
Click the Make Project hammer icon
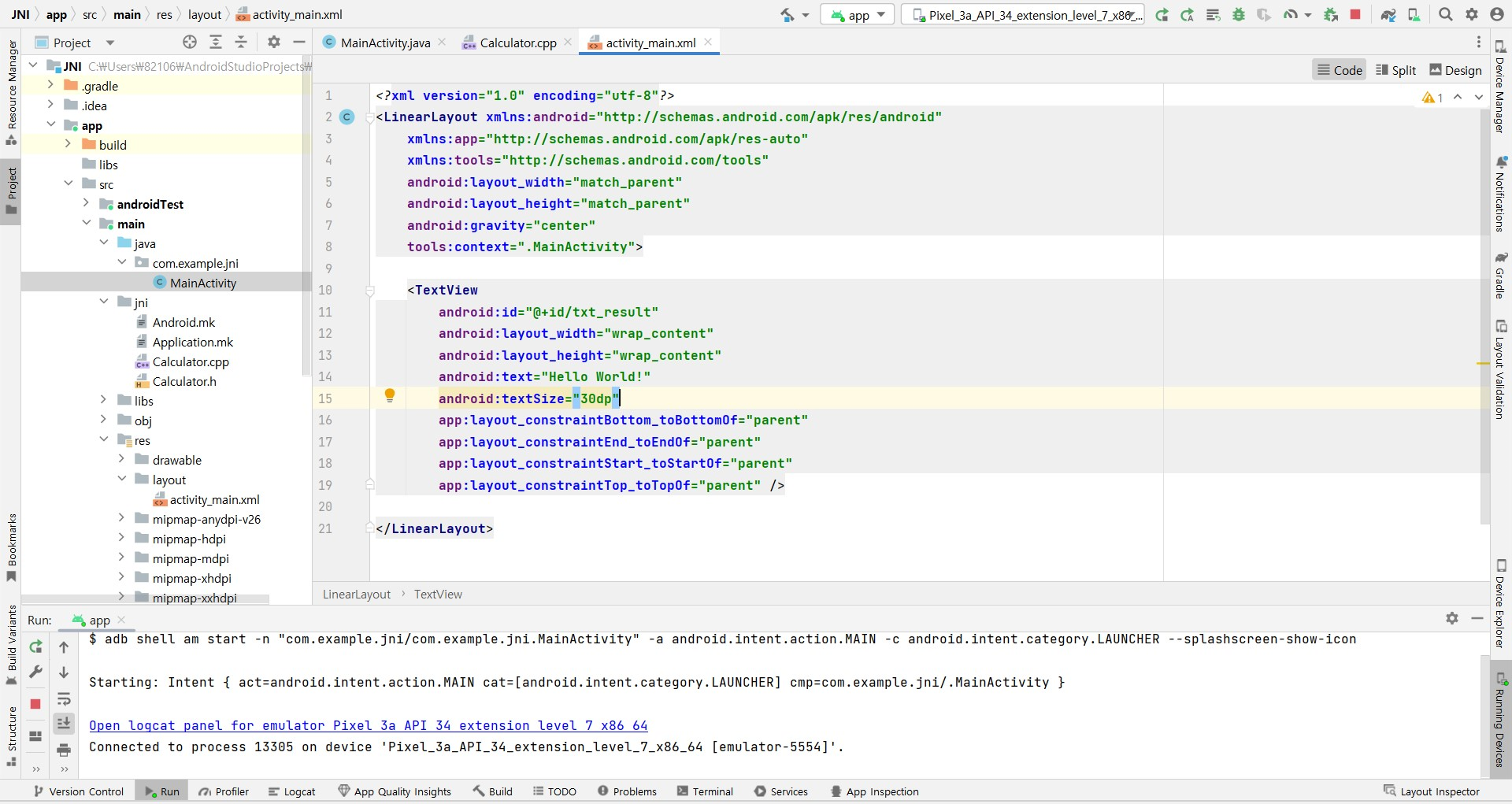(787, 15)
